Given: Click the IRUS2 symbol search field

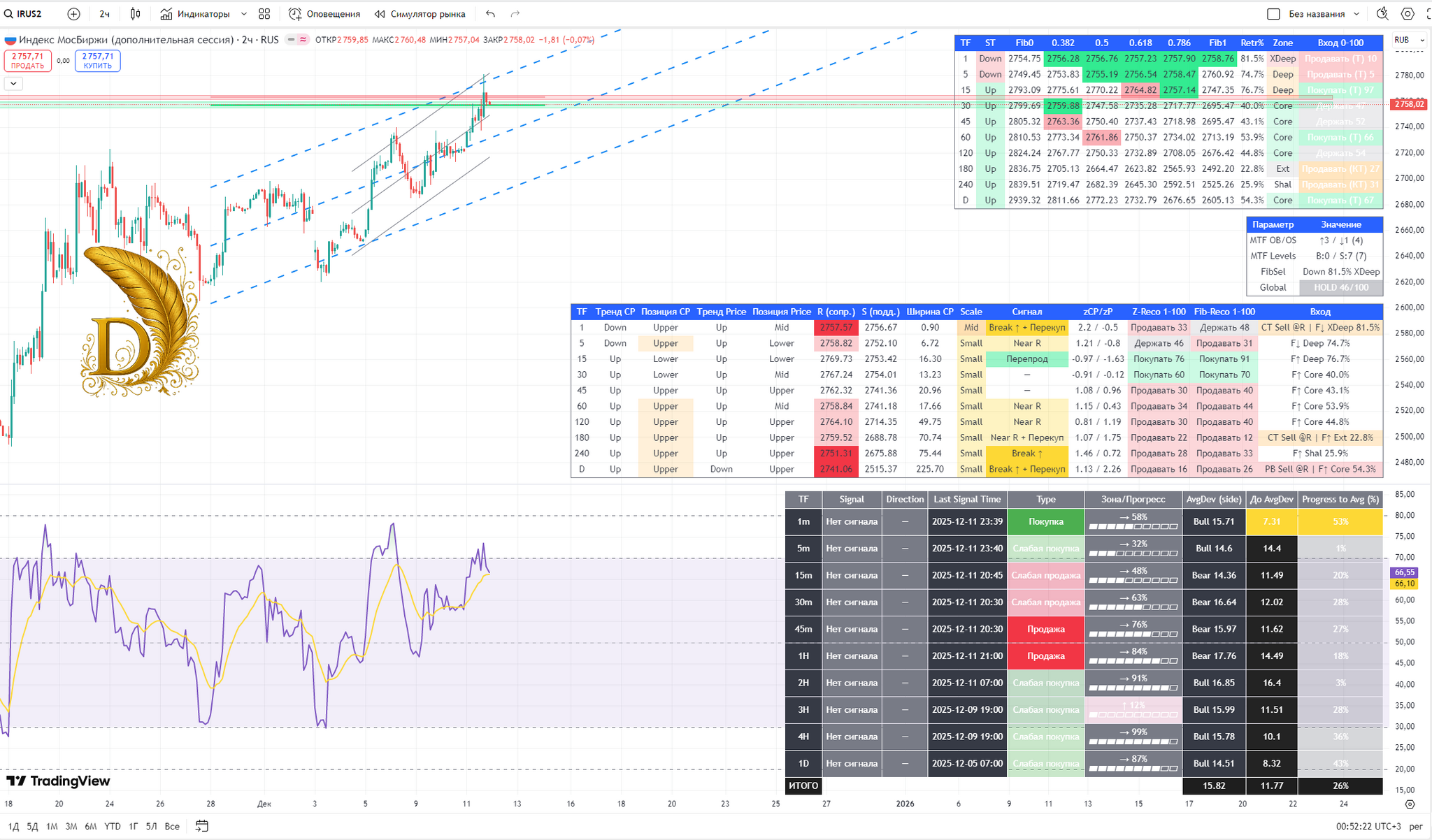Looking at the screenshot, I should pos(29,14).
